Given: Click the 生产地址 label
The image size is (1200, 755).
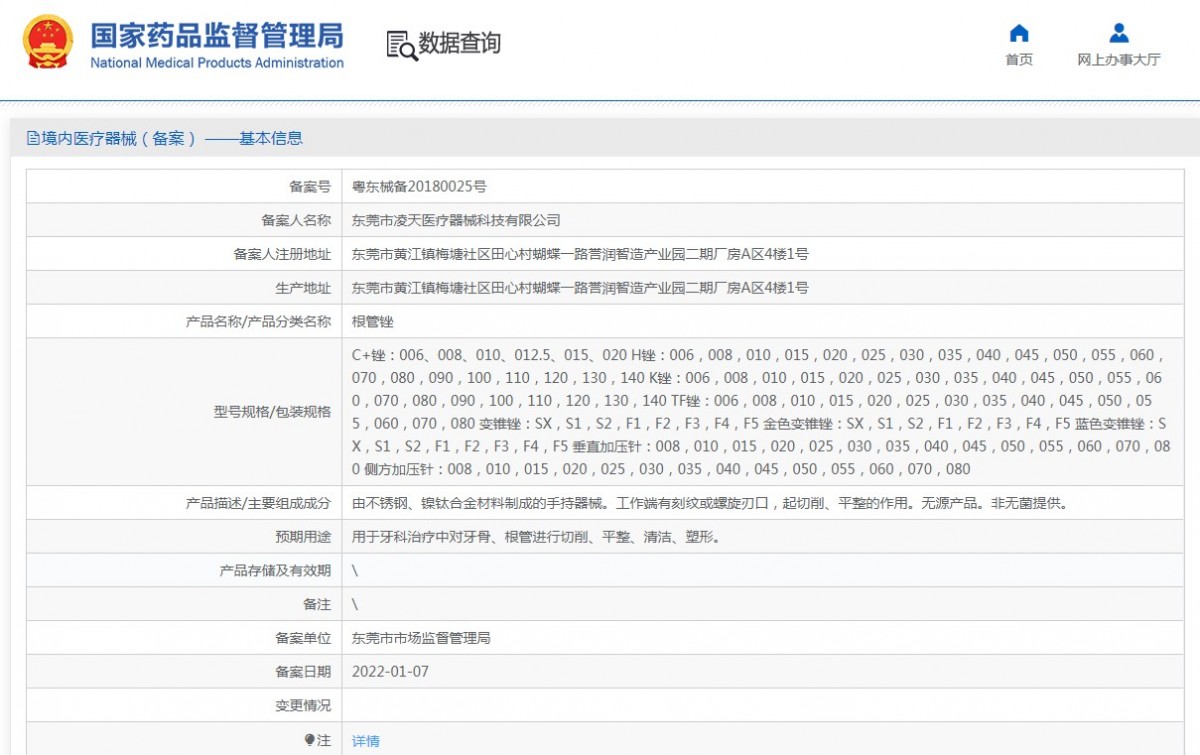Looking at the screenshot, I should (303, 288).
